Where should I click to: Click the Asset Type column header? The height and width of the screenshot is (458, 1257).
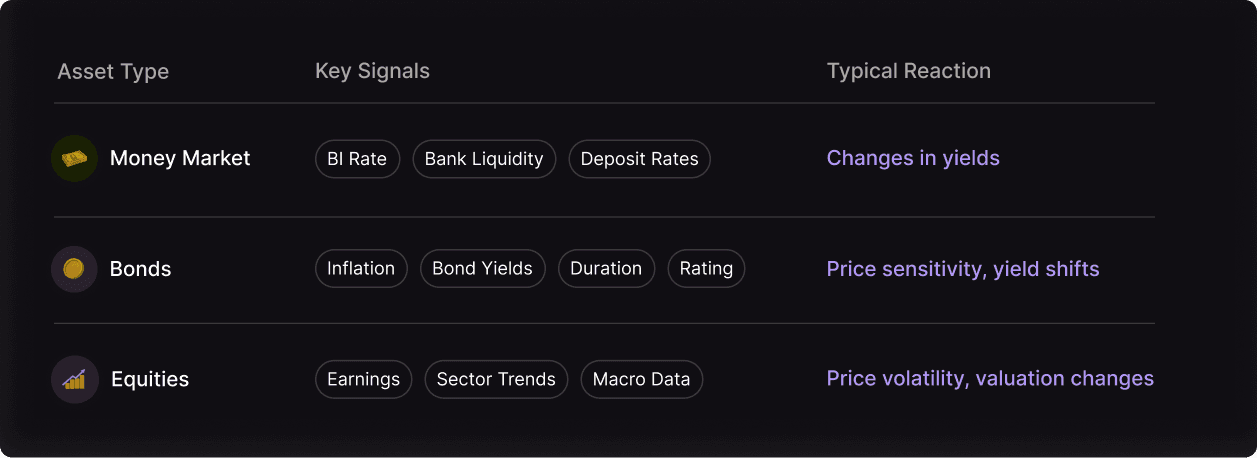[113, 72]
